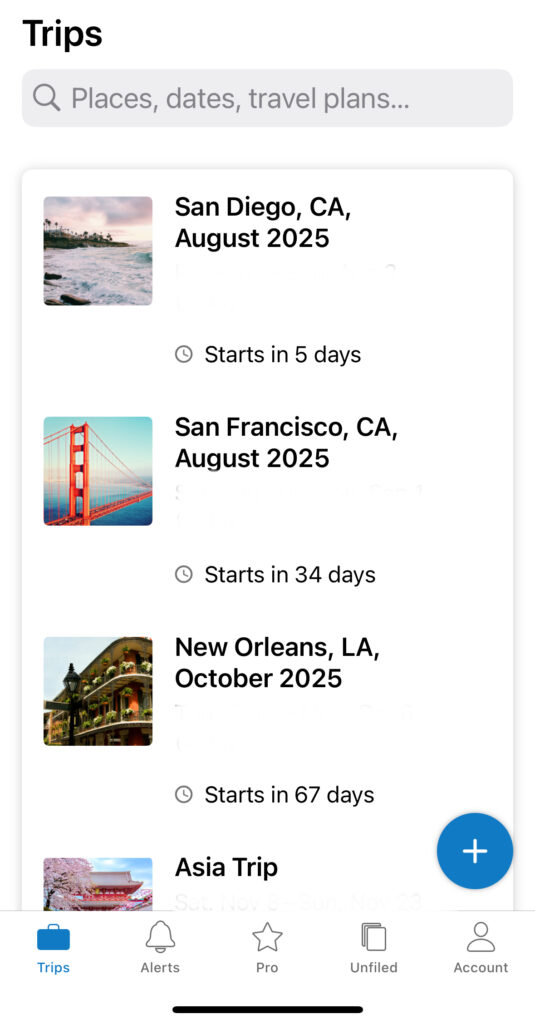Open the Unfiled documents icon
The image size is (535, 1024).
point(374,937)
